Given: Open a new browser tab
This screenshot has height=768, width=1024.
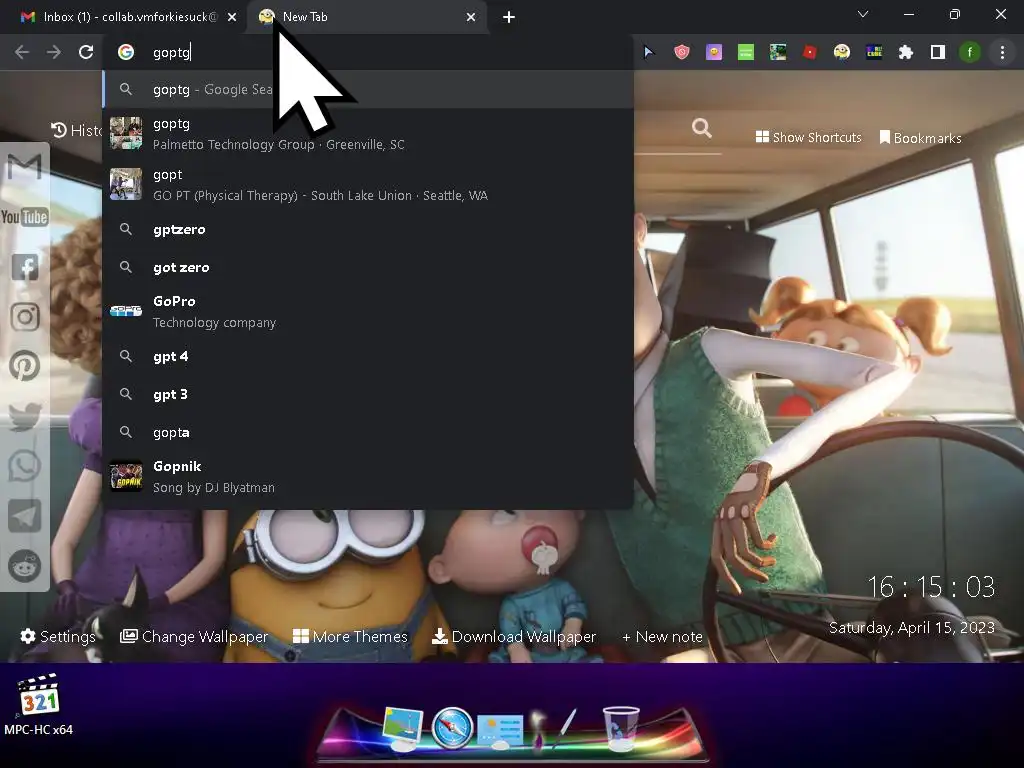Looking at the screenshot, I should pyautogui.click(x=509, y=17).
